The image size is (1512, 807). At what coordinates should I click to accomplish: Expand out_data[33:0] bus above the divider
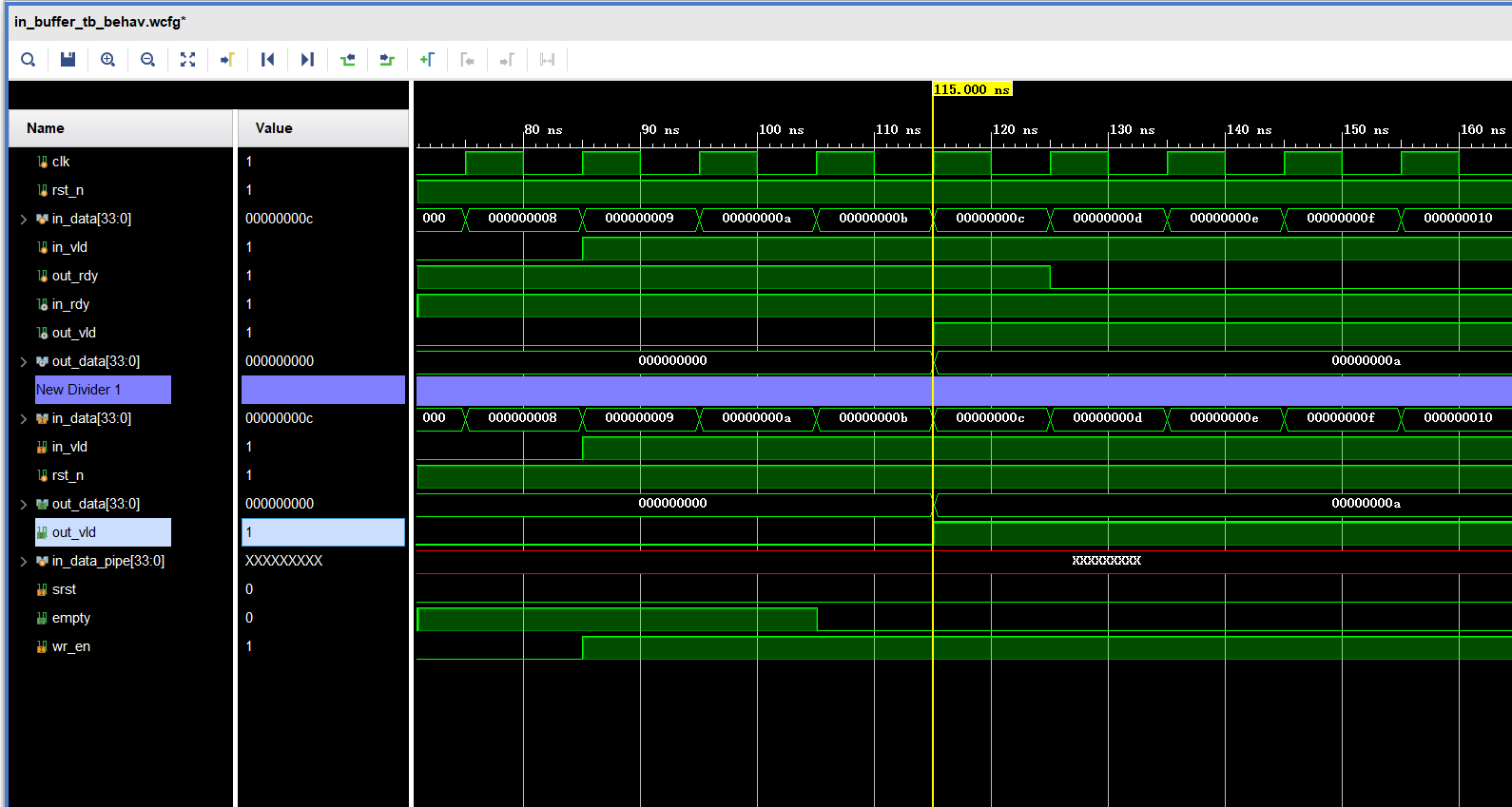click(x=24, y=361)
